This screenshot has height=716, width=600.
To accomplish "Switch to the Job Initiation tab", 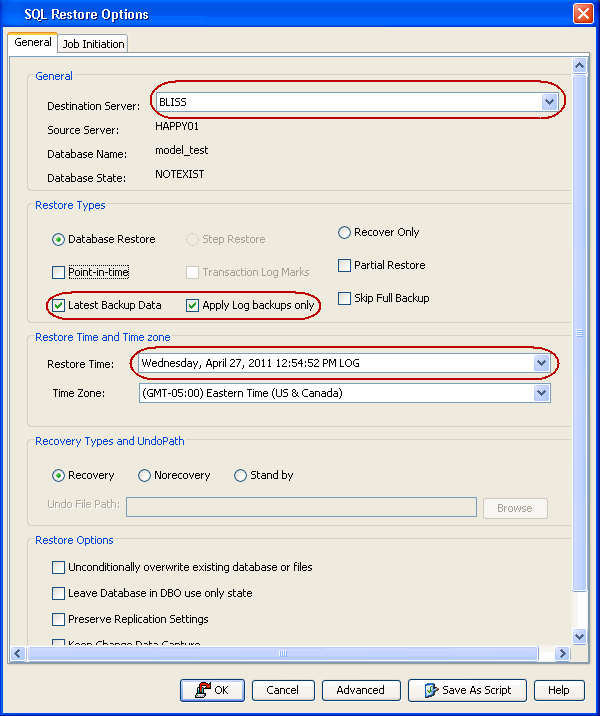I will [x=93, y=44].
